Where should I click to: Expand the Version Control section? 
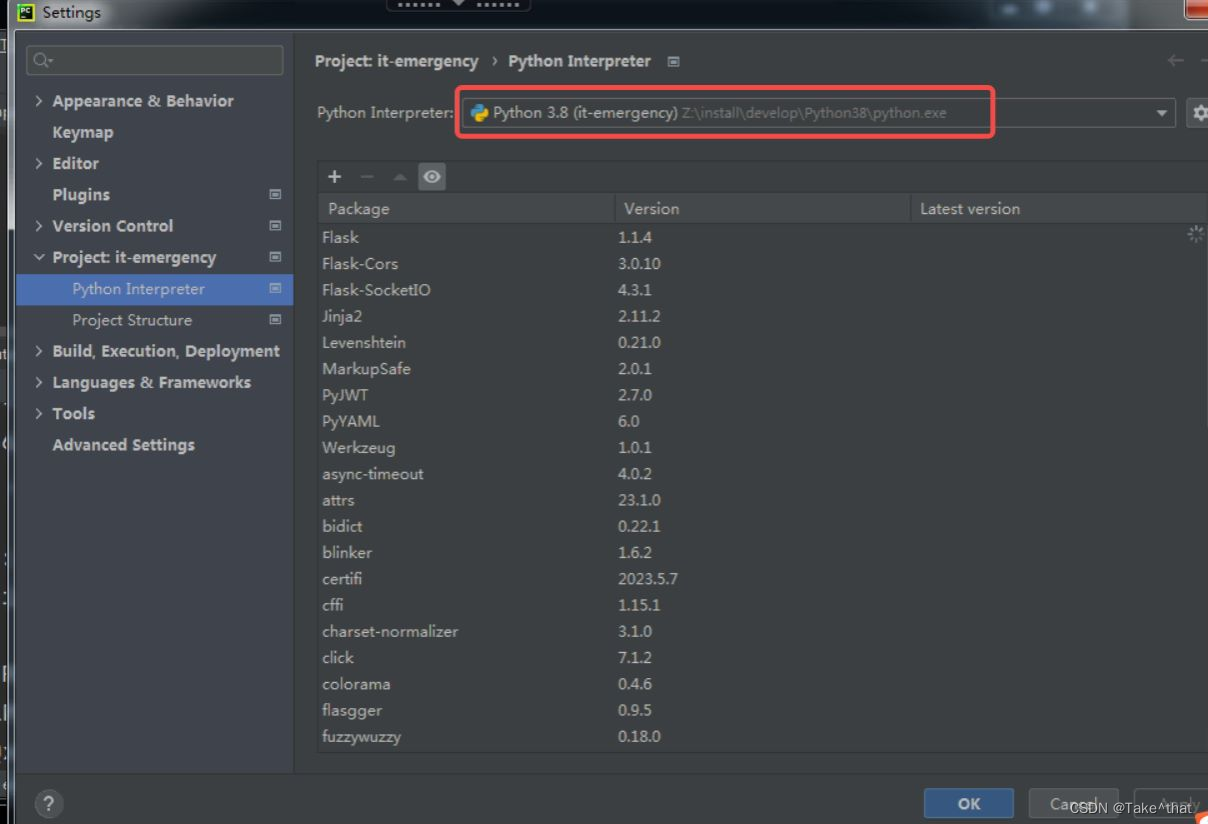click(39, 226)
